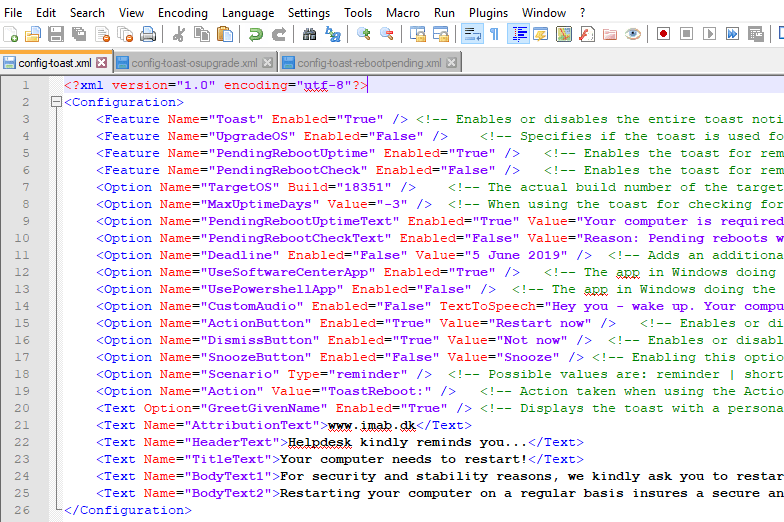Open the Tools menu
Viewport: 784px width, 522px height.
point(358,12)
